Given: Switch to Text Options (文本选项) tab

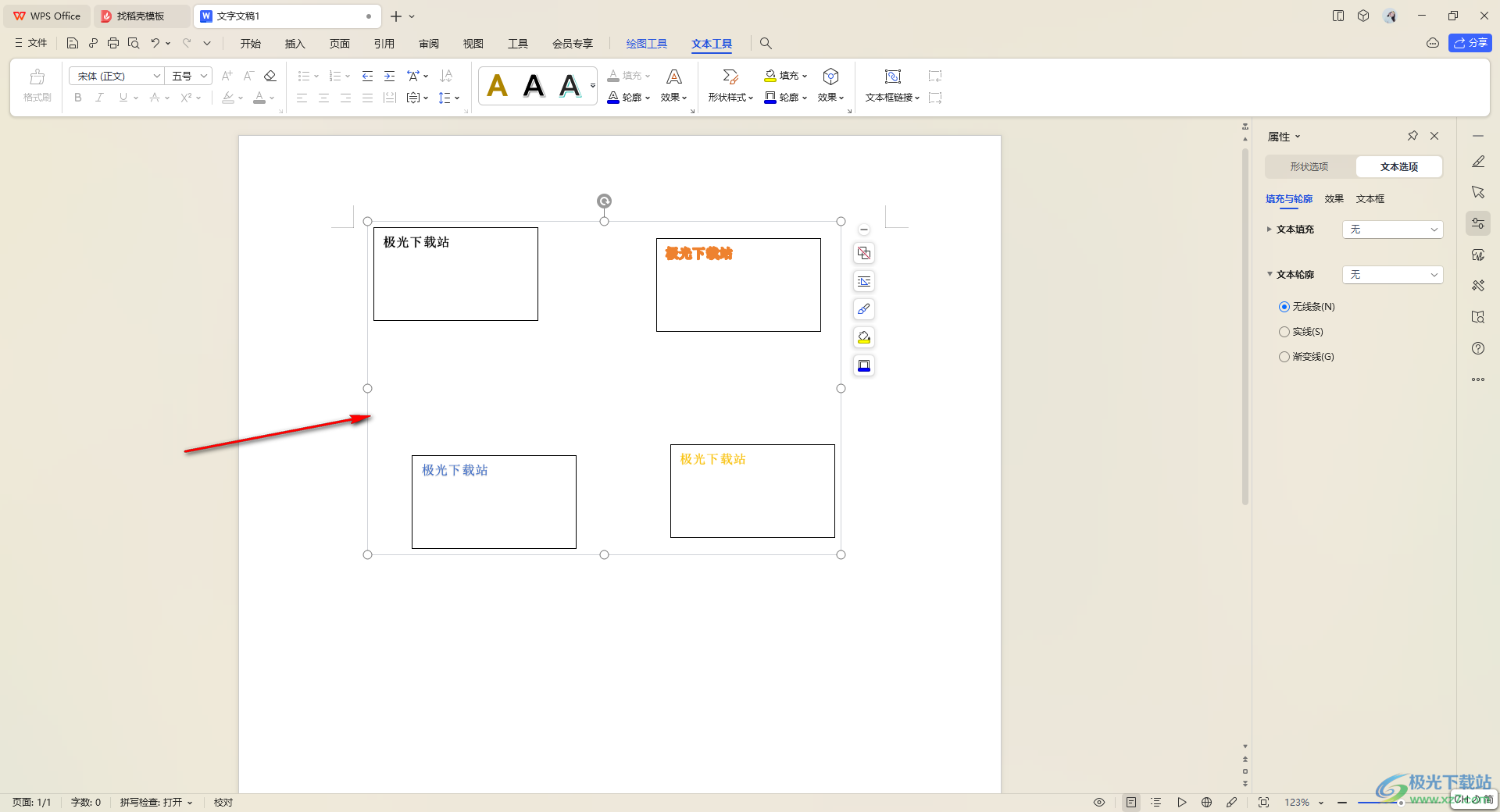Looking at the screenshot, I should 1398,166.
